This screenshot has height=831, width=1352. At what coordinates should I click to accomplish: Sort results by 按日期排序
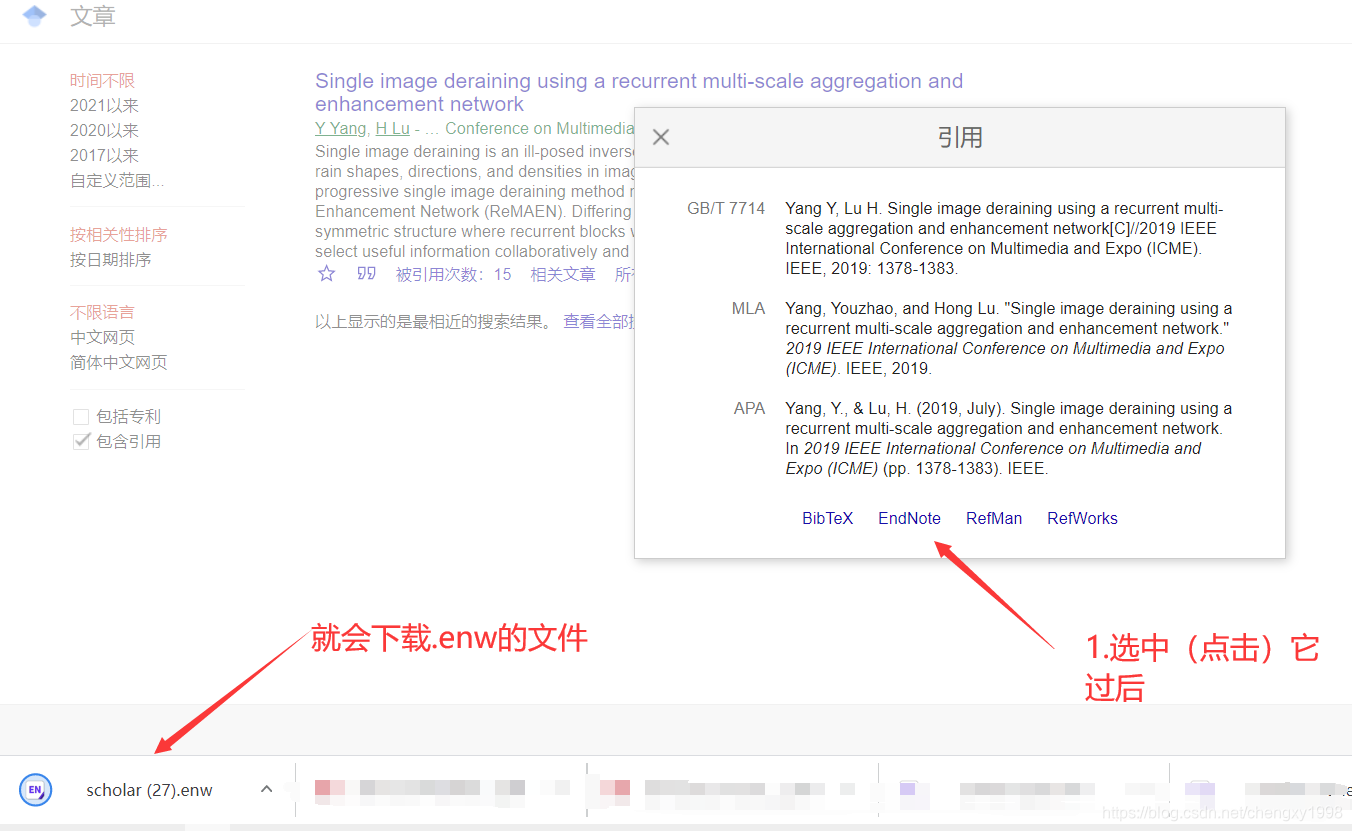[111, 260]
